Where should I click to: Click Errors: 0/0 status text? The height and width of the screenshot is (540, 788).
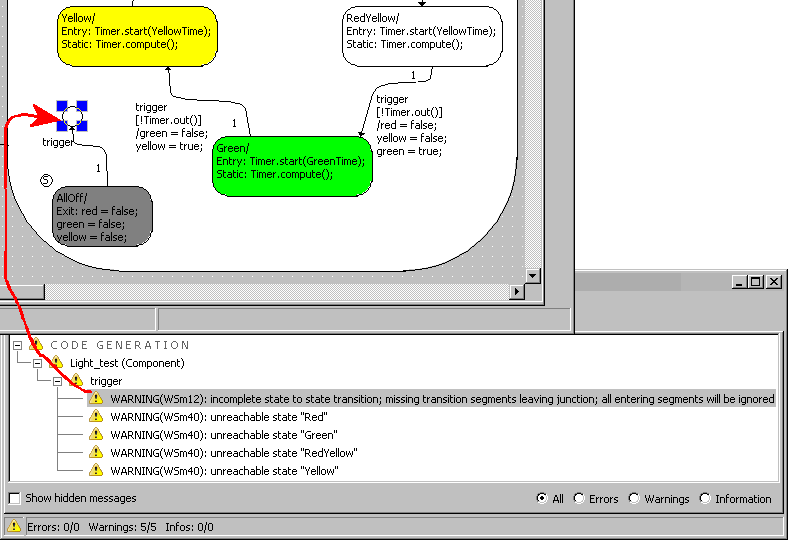coord(53,527)
